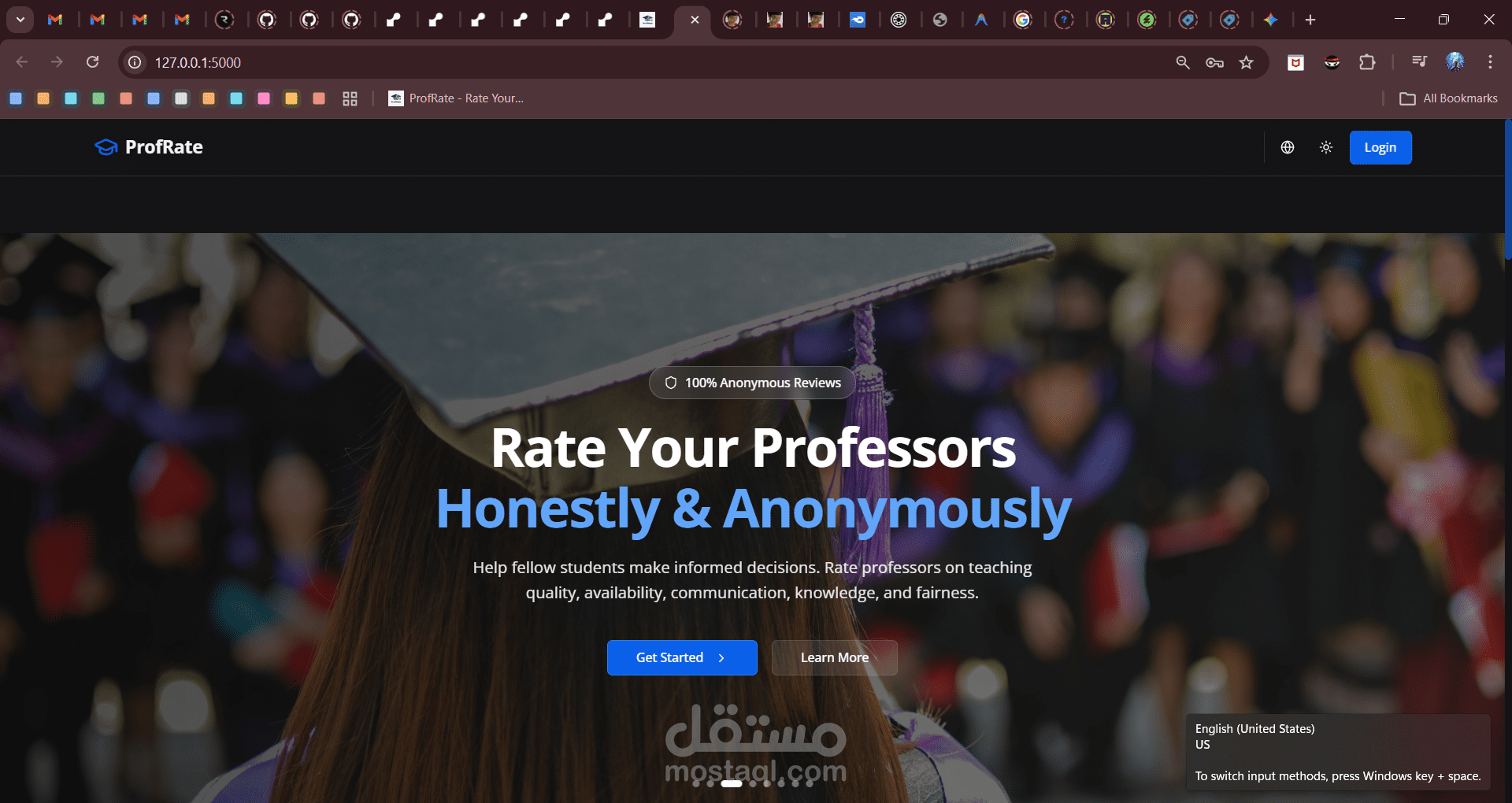Switch to the blue arc letter A tab
Screen dimensions: 1512x803
[x=981, y=20]
